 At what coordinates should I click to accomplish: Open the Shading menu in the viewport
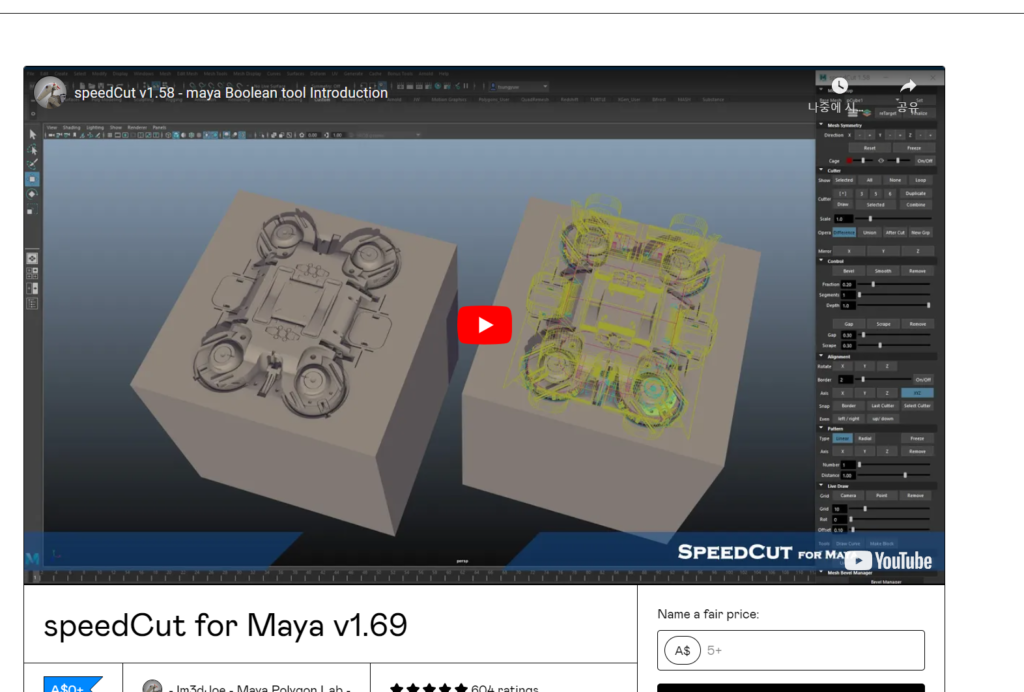72,128
